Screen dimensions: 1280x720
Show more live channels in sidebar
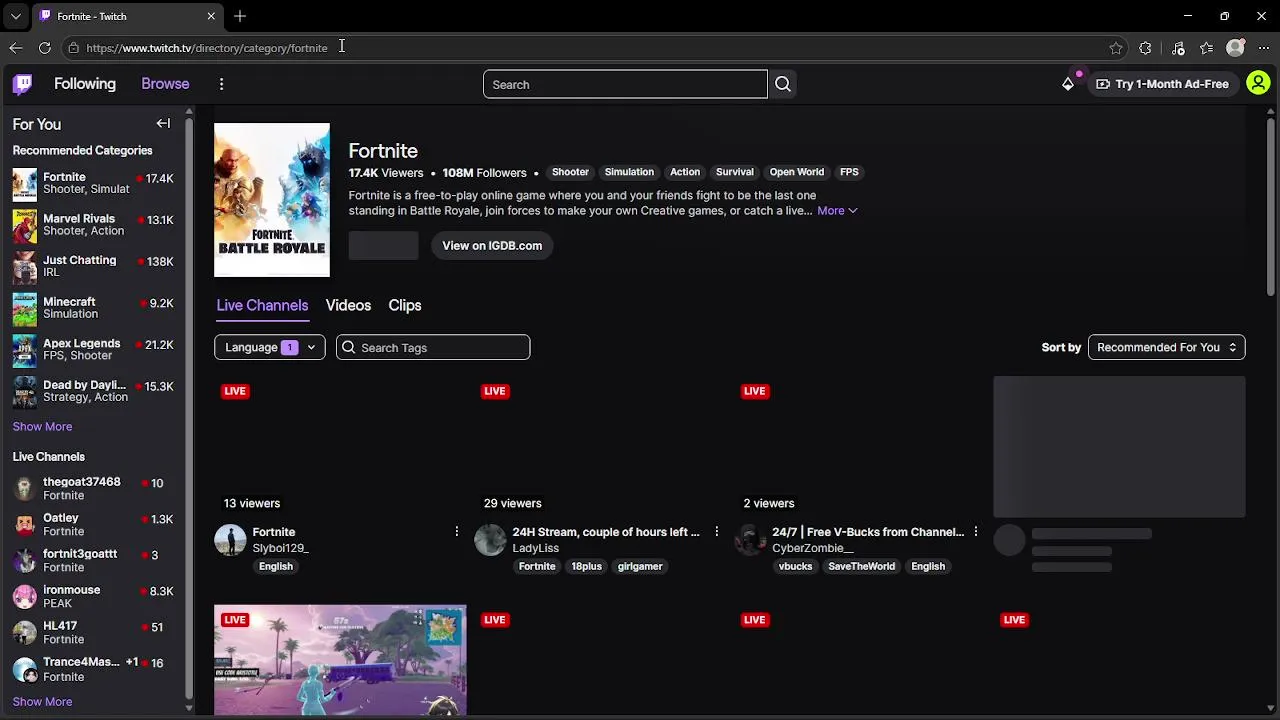point(42,702)
